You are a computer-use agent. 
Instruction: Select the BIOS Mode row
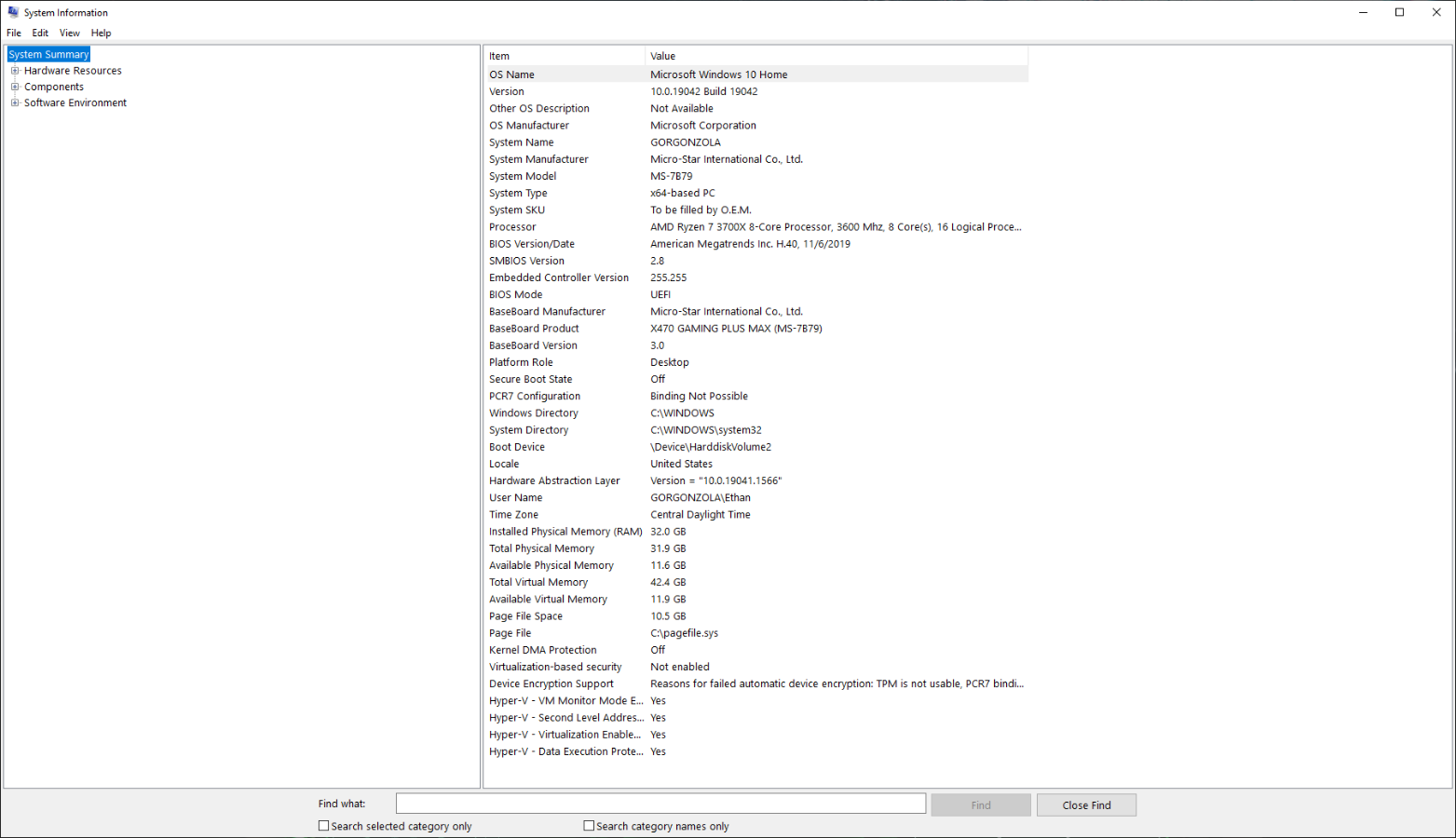tap(756, 294)
